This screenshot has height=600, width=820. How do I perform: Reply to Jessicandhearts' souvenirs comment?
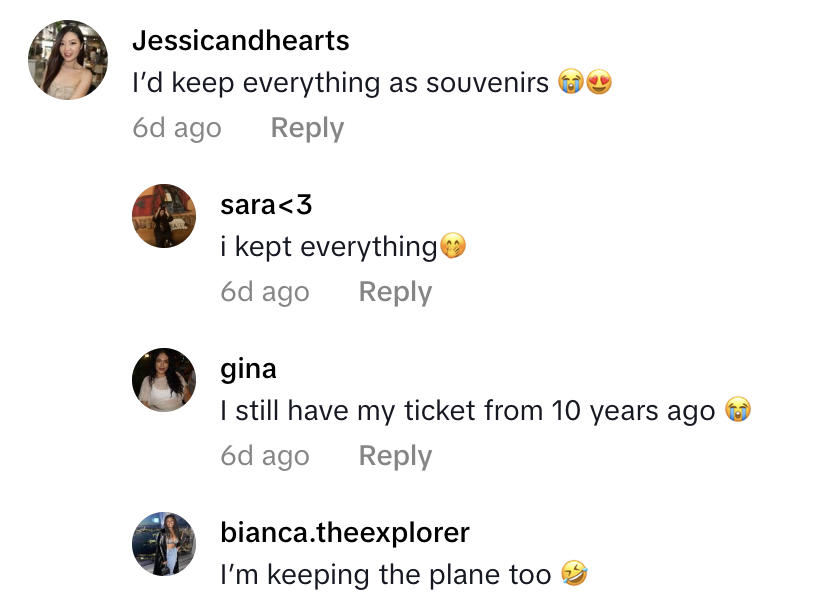tap(307, 128)
